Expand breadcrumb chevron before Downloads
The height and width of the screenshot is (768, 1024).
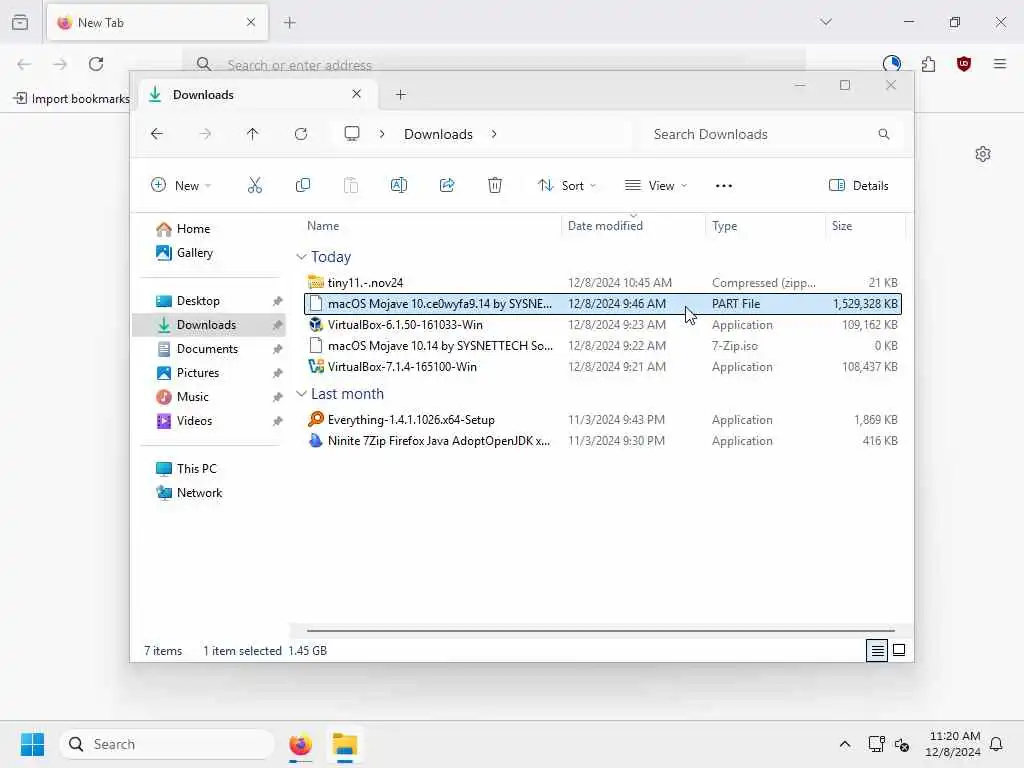tap(382, 134)
